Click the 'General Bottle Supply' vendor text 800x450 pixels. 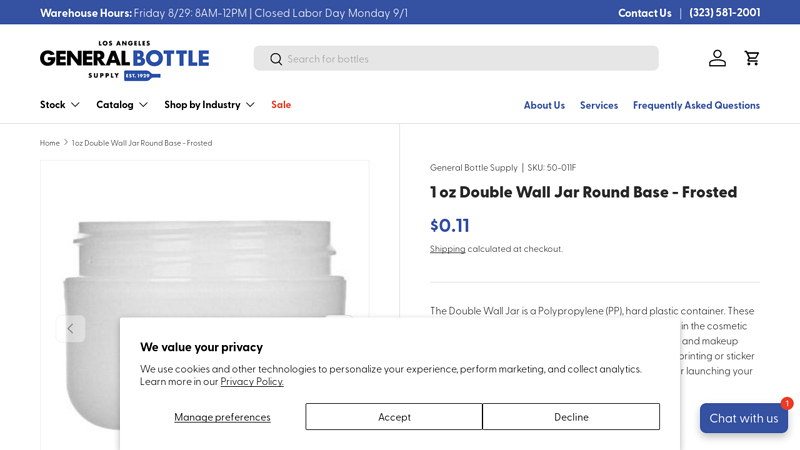tap(473, 167)
